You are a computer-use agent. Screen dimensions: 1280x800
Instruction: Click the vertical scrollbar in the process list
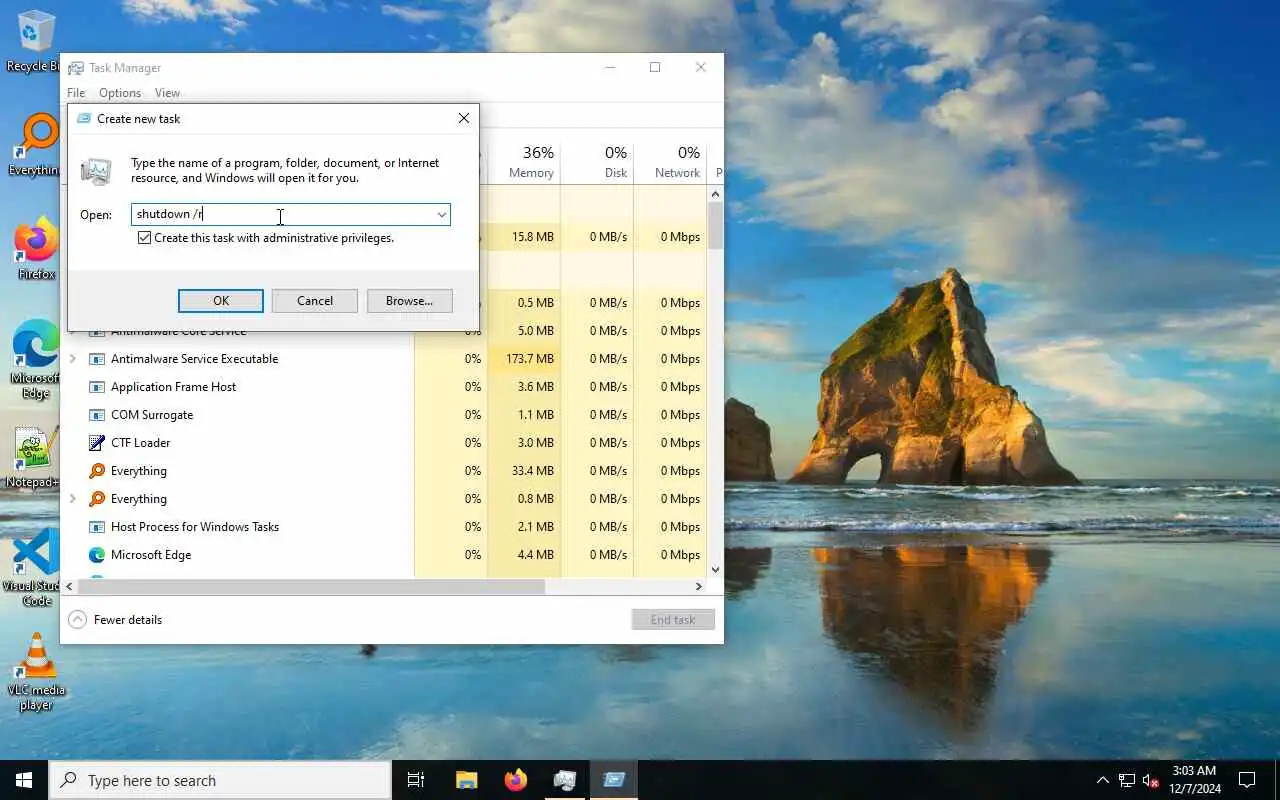point(715,225)
